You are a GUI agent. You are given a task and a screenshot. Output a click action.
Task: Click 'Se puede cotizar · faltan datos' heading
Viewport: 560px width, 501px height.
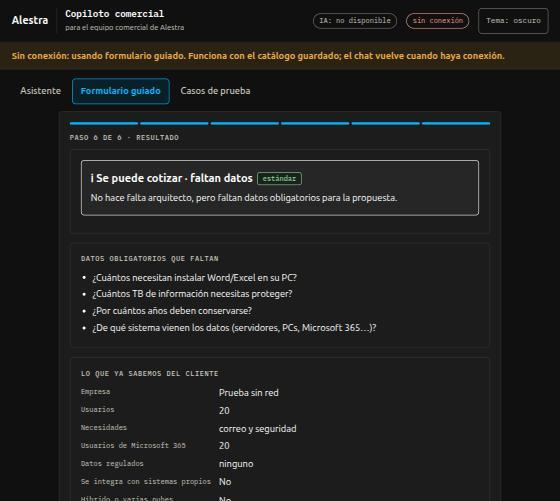(x=174, y=178)
